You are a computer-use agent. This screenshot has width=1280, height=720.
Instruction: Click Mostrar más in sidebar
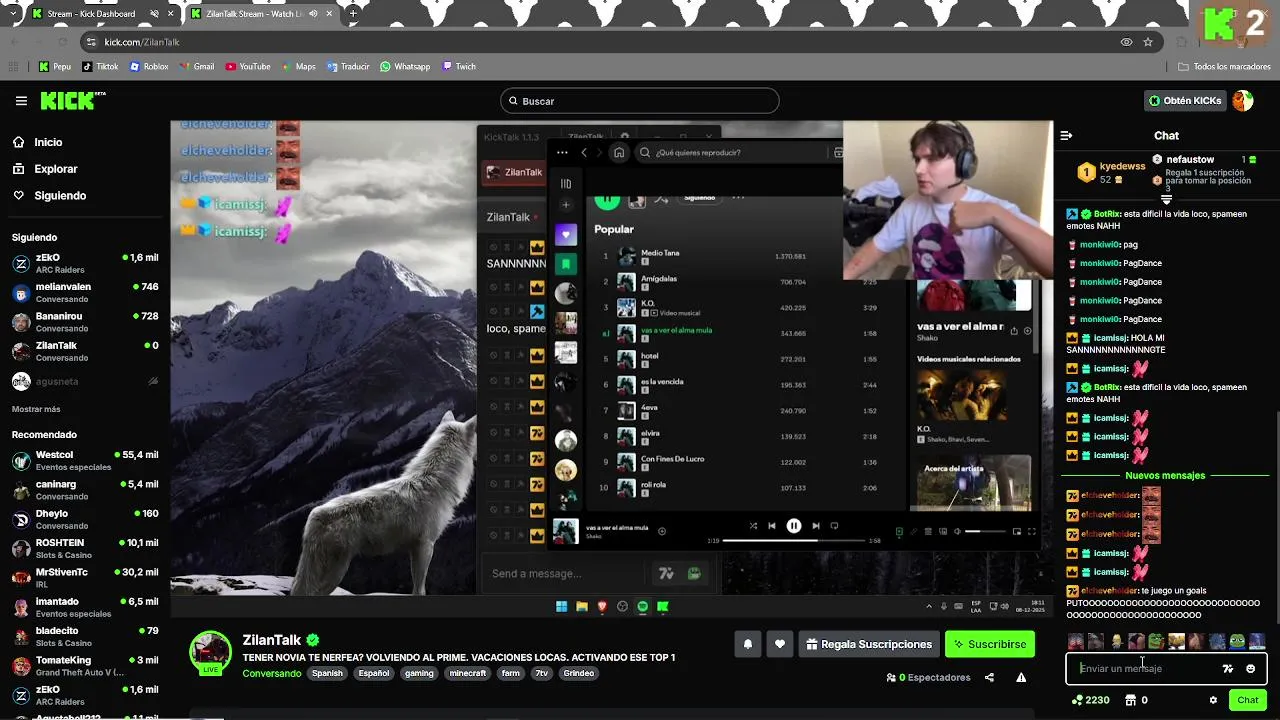(36, 409)
